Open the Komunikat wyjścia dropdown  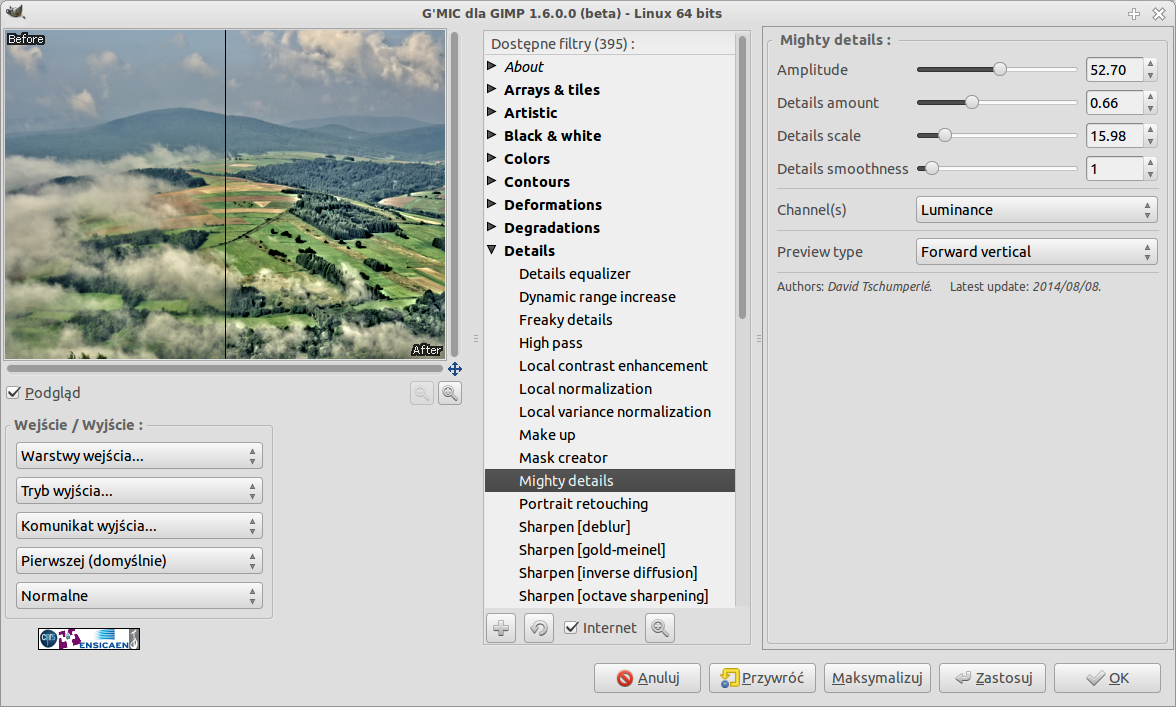(139, 526)
